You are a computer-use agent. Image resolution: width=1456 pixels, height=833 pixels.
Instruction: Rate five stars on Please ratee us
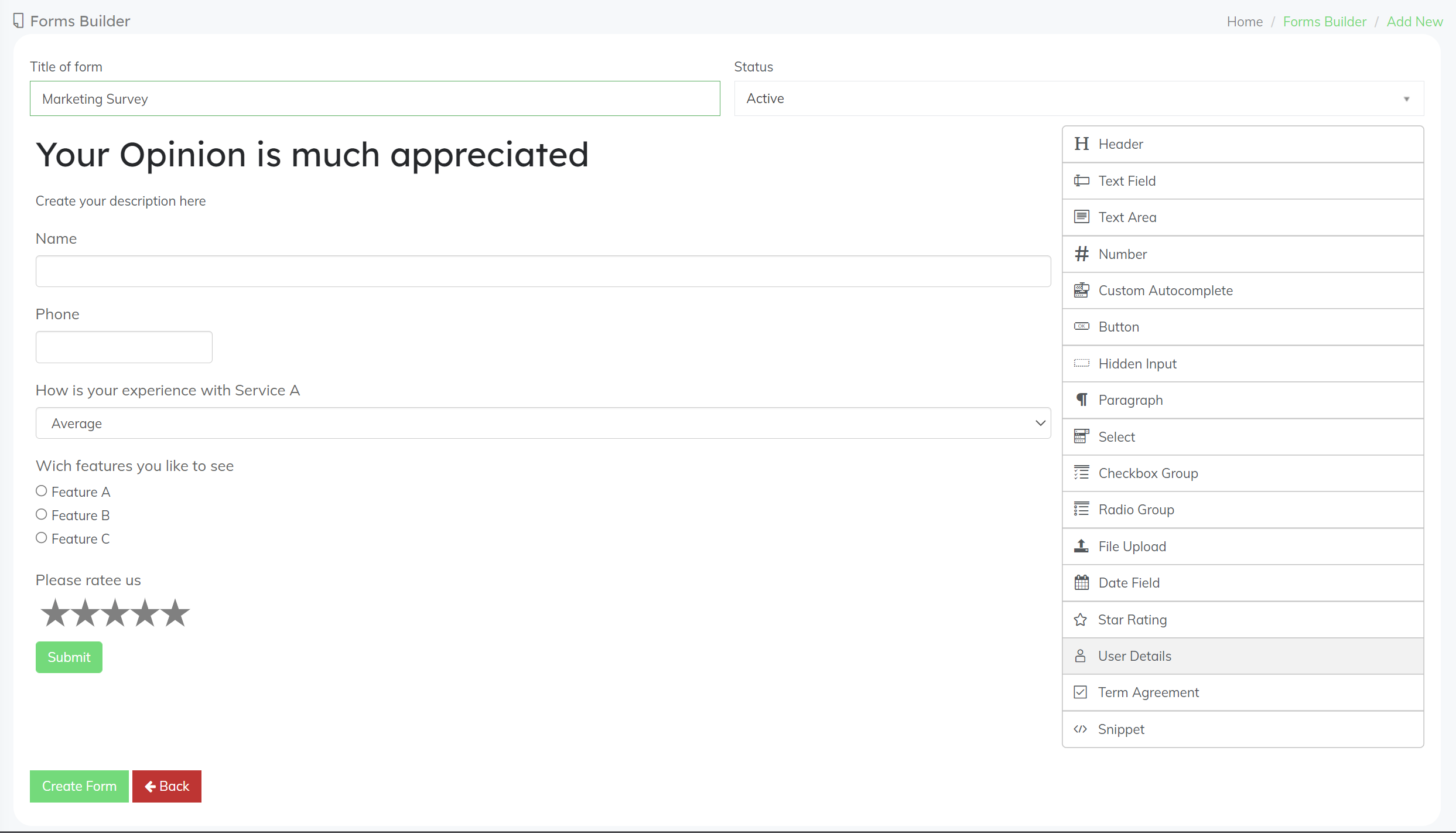click(x=175, y=613)
